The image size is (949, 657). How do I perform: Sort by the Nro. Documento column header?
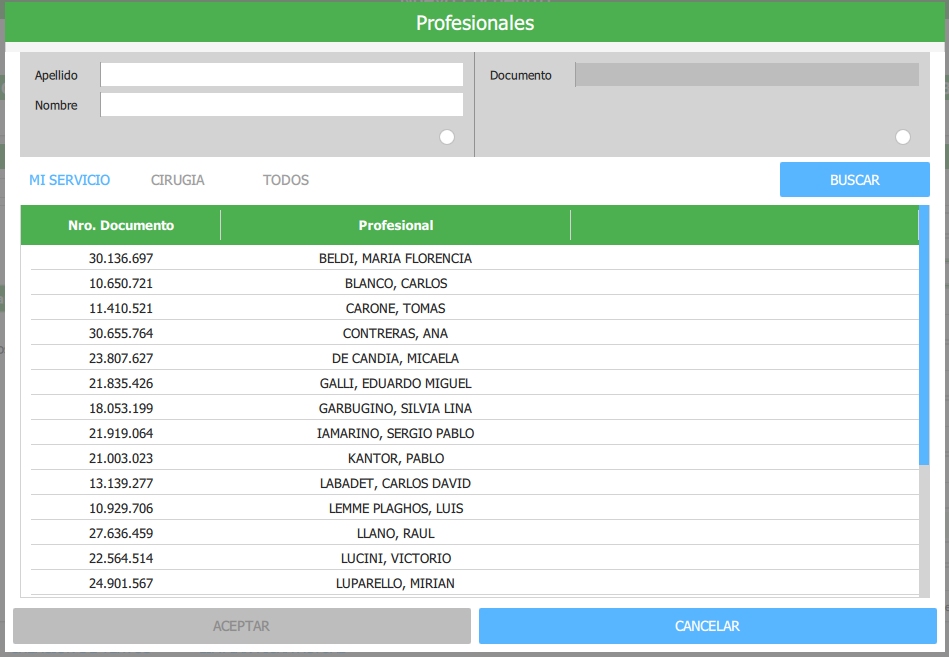tap(121, 225)
